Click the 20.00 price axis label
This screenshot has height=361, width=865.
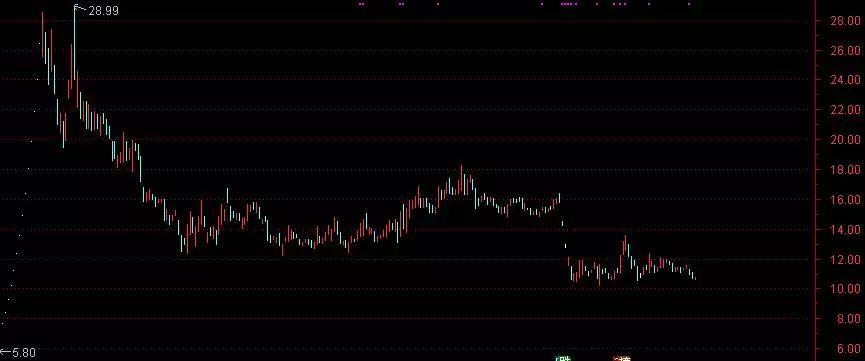tap(846, 140)
